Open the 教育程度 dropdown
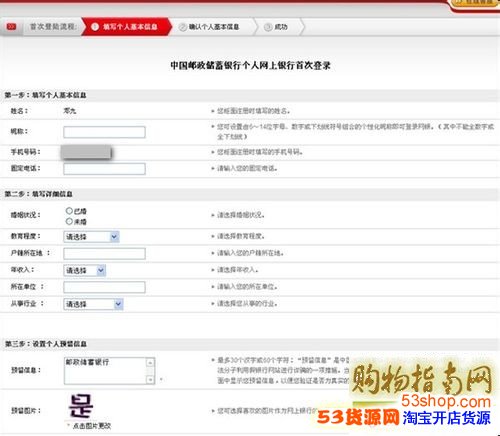This screenshot has width=500, height=436. point(91,237)
